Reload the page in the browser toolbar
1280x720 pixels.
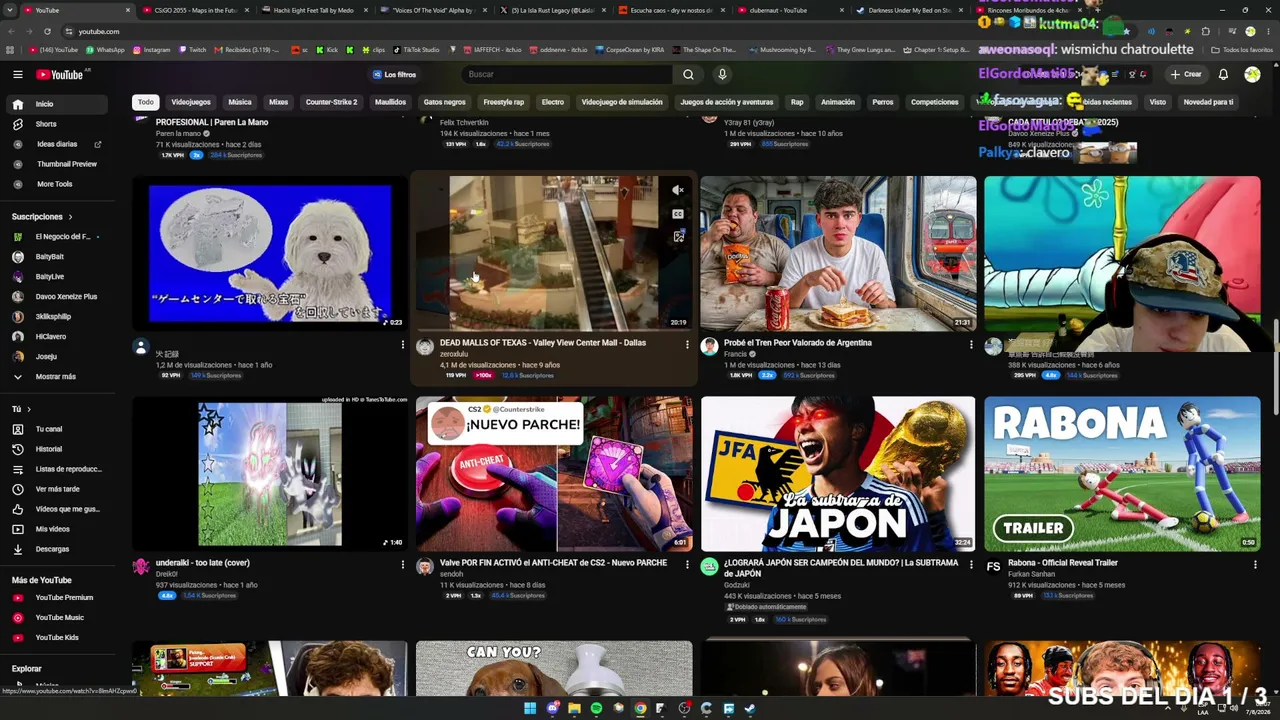pos(47,31)
